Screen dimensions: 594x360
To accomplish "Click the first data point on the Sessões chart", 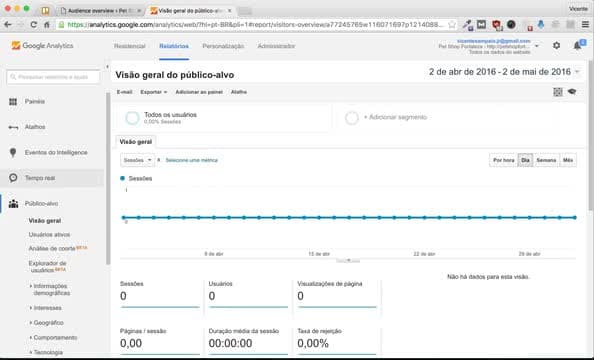I will pyautogui.click(x=123, y=218).
